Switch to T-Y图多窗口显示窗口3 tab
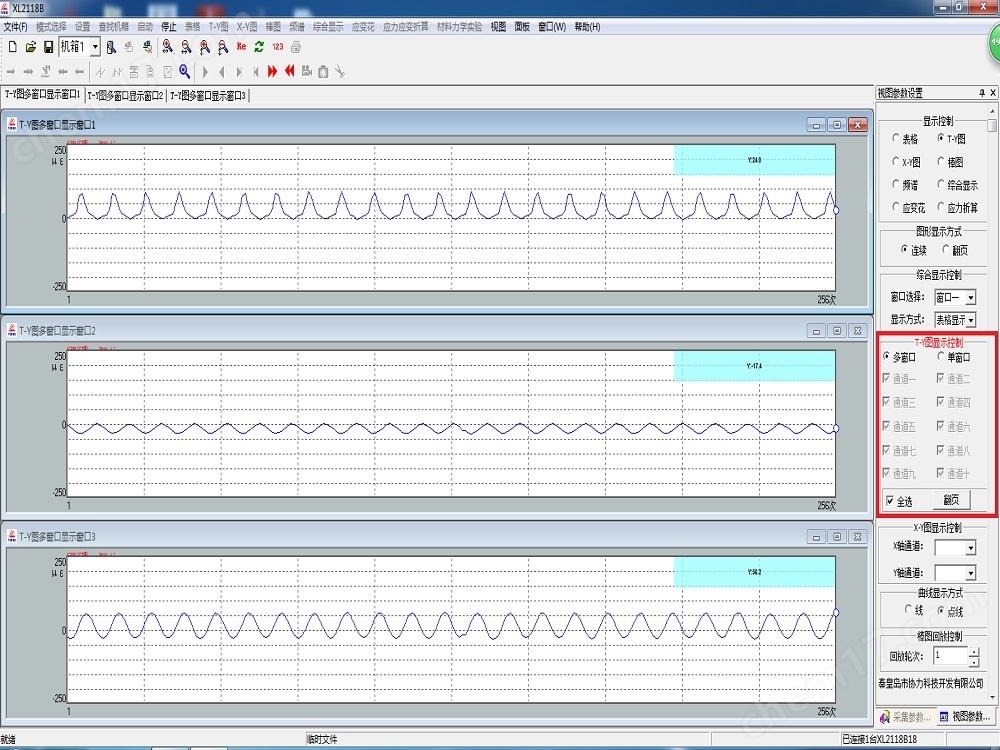 point(207,96)
